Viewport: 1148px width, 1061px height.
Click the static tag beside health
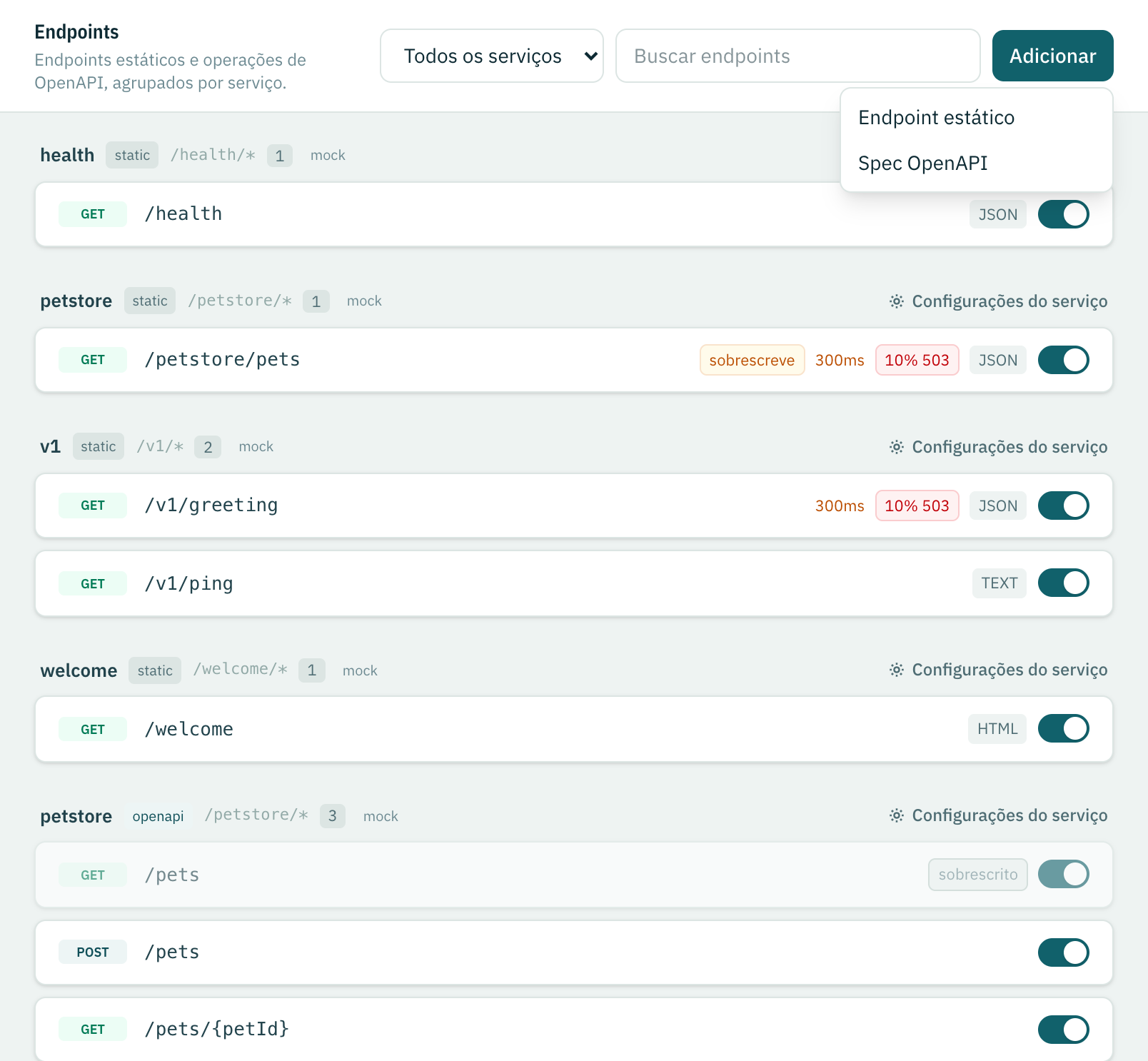(132, 155)
